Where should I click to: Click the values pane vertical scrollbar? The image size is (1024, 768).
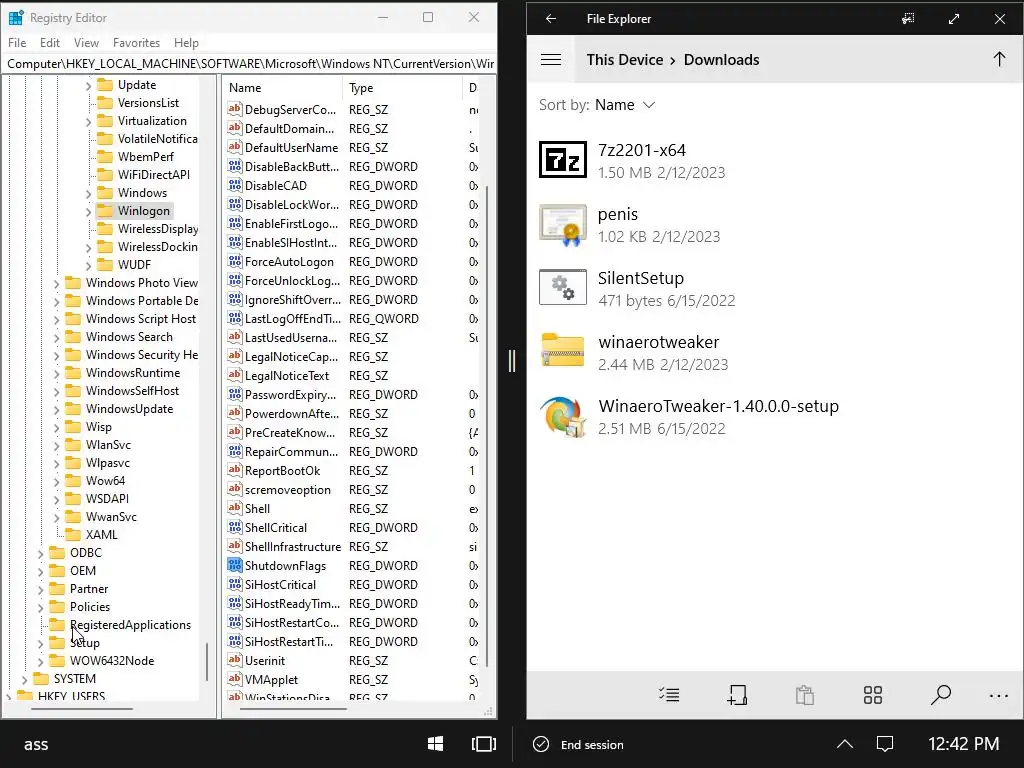487,426
